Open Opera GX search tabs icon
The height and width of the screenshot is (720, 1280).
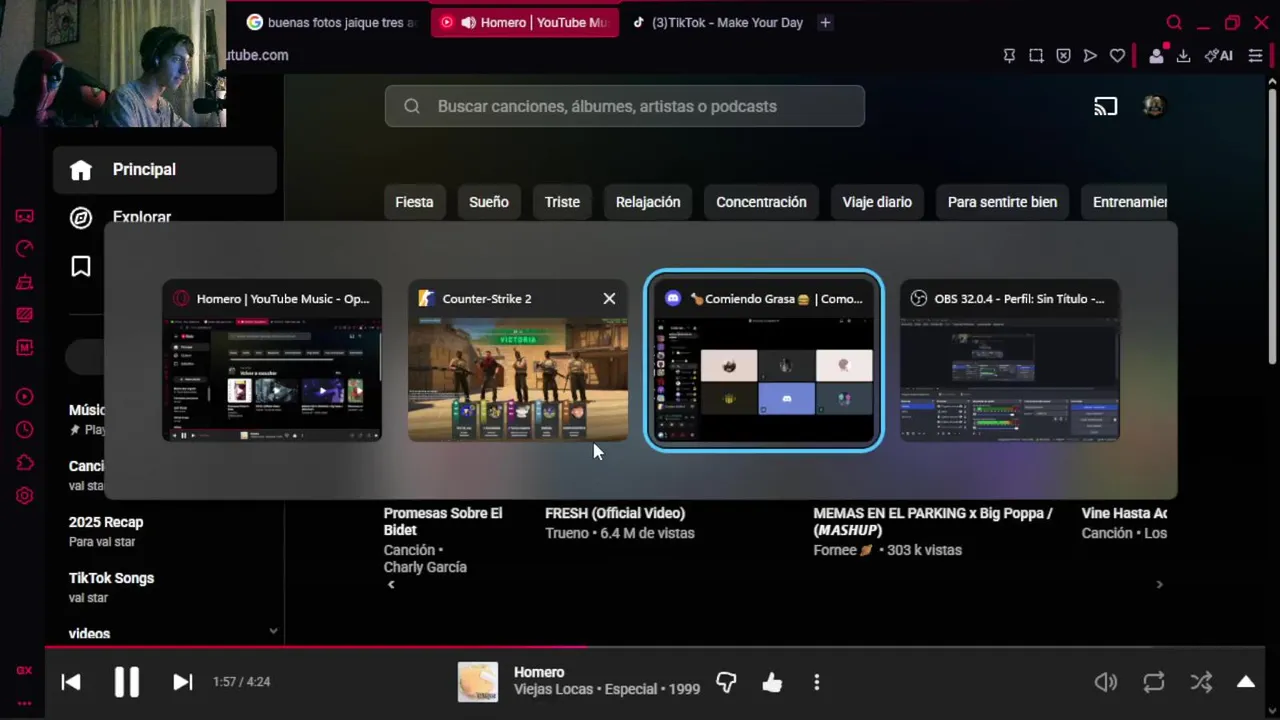[x=1174, y=22]
